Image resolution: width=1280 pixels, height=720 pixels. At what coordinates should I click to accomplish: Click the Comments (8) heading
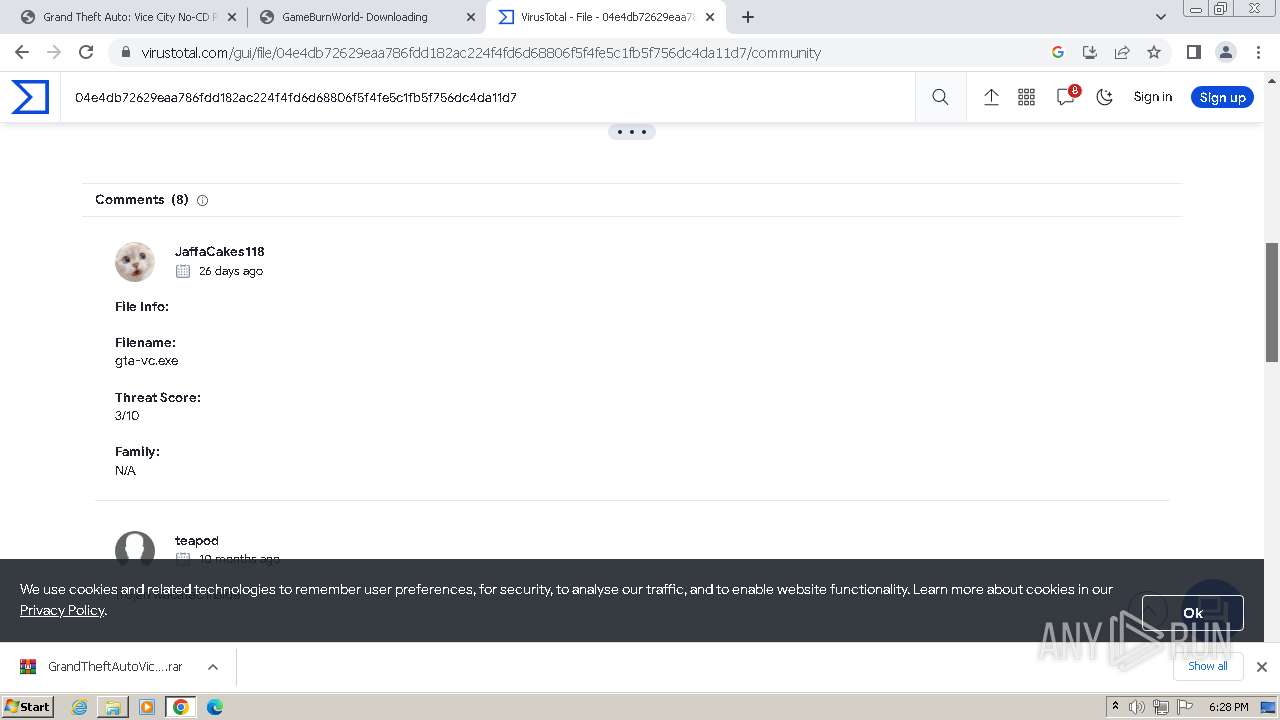click(142, 200)
